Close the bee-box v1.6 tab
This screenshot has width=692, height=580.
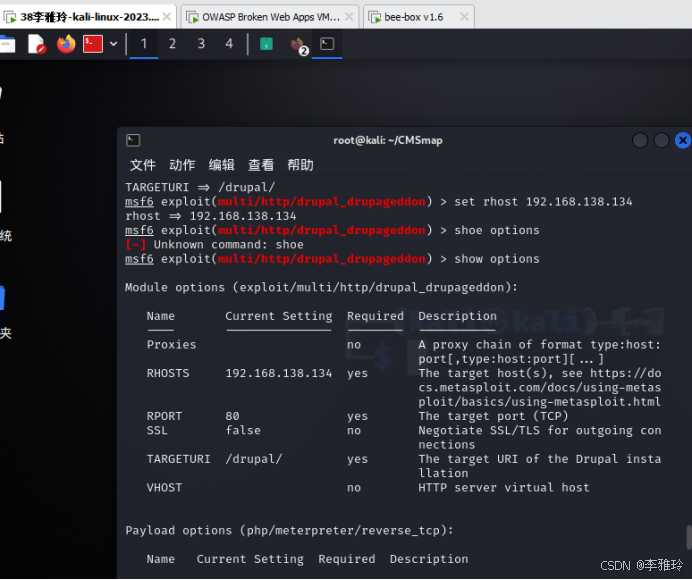(464, 17)
